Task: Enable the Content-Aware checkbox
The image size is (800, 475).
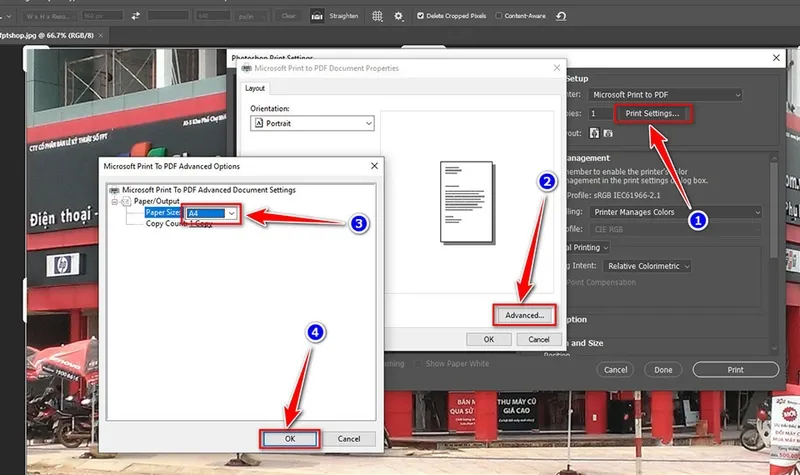Action: pyautogui.click(x=498, y=16)
